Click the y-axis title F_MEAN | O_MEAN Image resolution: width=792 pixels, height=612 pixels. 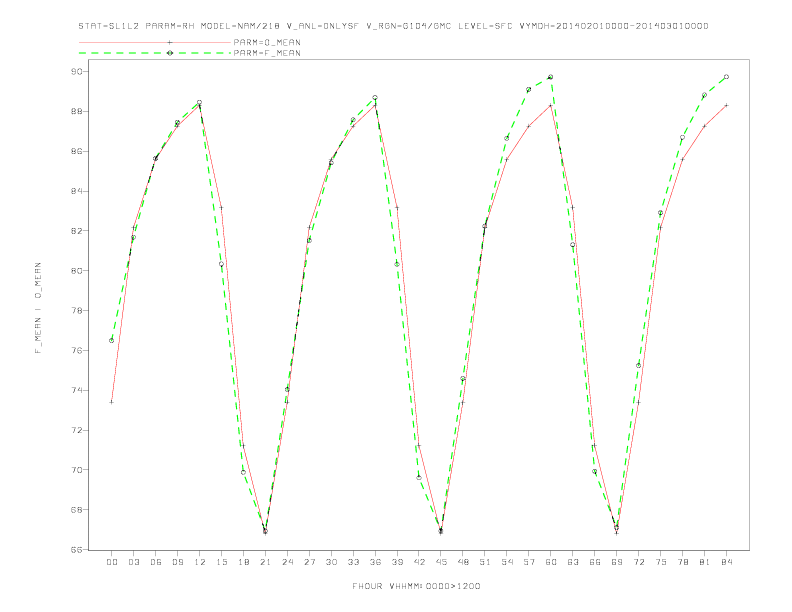click(x=38, y=308)
